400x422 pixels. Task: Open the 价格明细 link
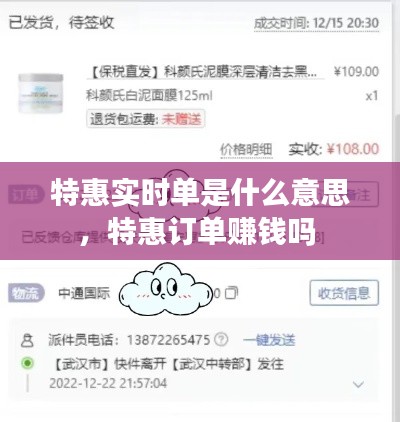click(x=246, y=150)
